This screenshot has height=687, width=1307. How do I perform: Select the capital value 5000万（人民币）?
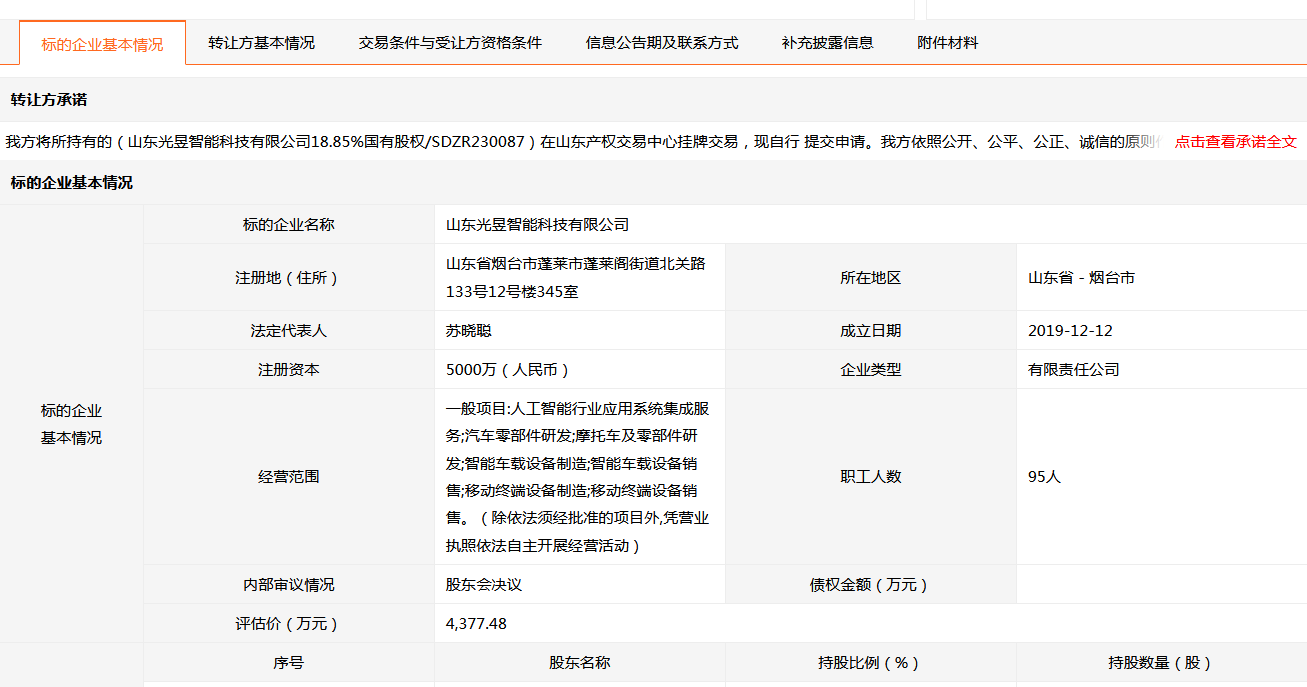pyautogui.click(x=508, y=370)
